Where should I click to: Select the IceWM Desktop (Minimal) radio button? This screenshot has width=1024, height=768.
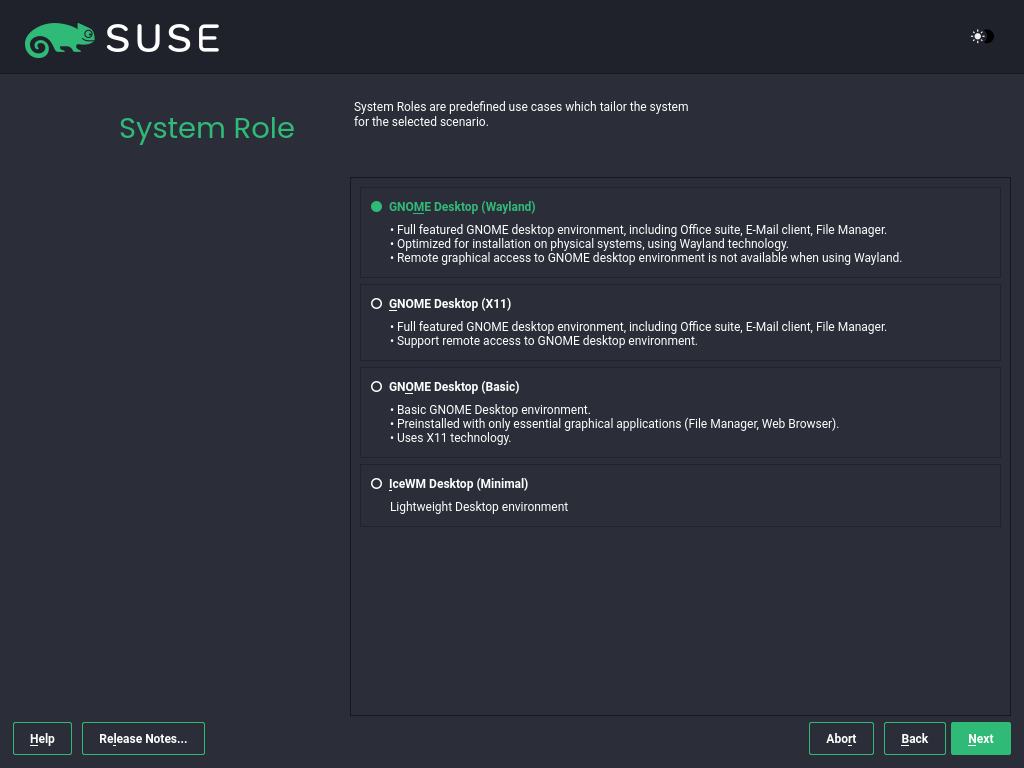376,483
